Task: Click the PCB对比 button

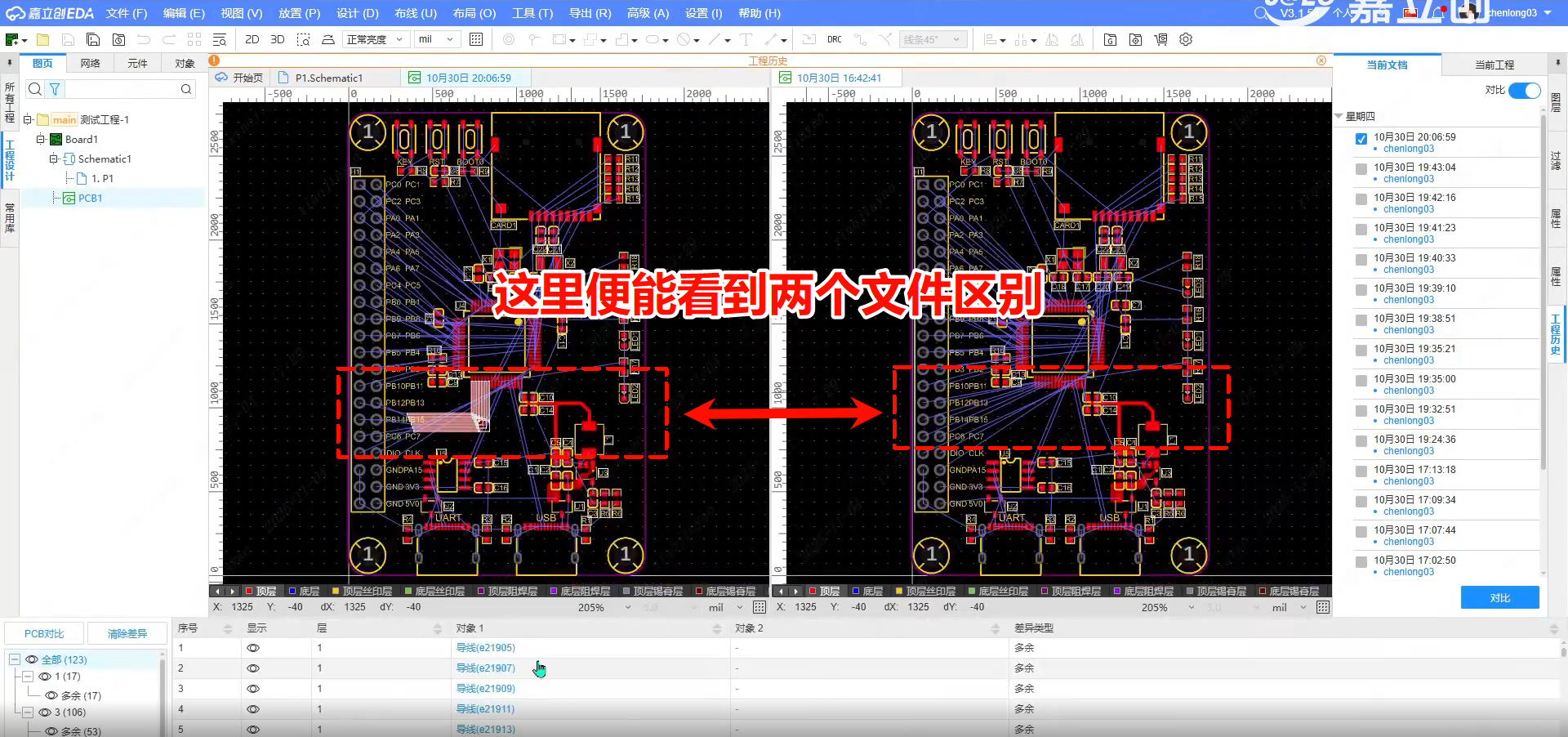Action: tap(44, 633)
